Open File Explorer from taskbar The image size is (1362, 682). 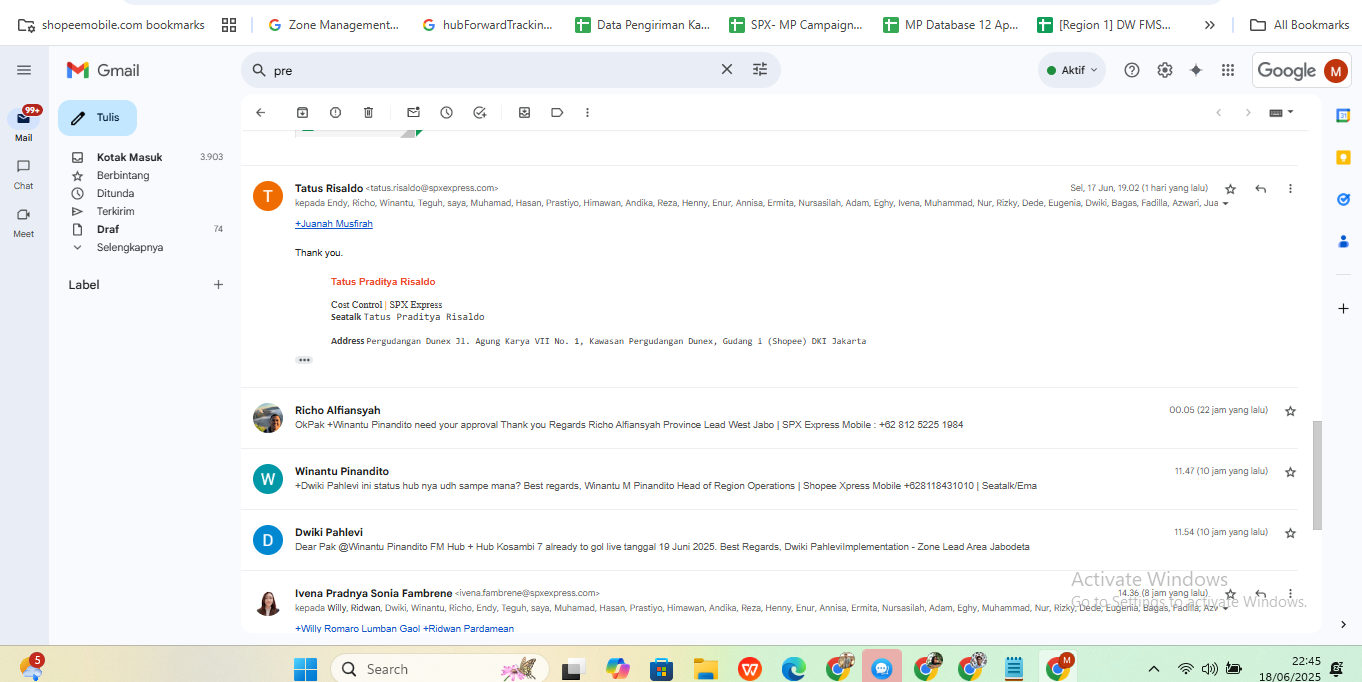point(706,668)
